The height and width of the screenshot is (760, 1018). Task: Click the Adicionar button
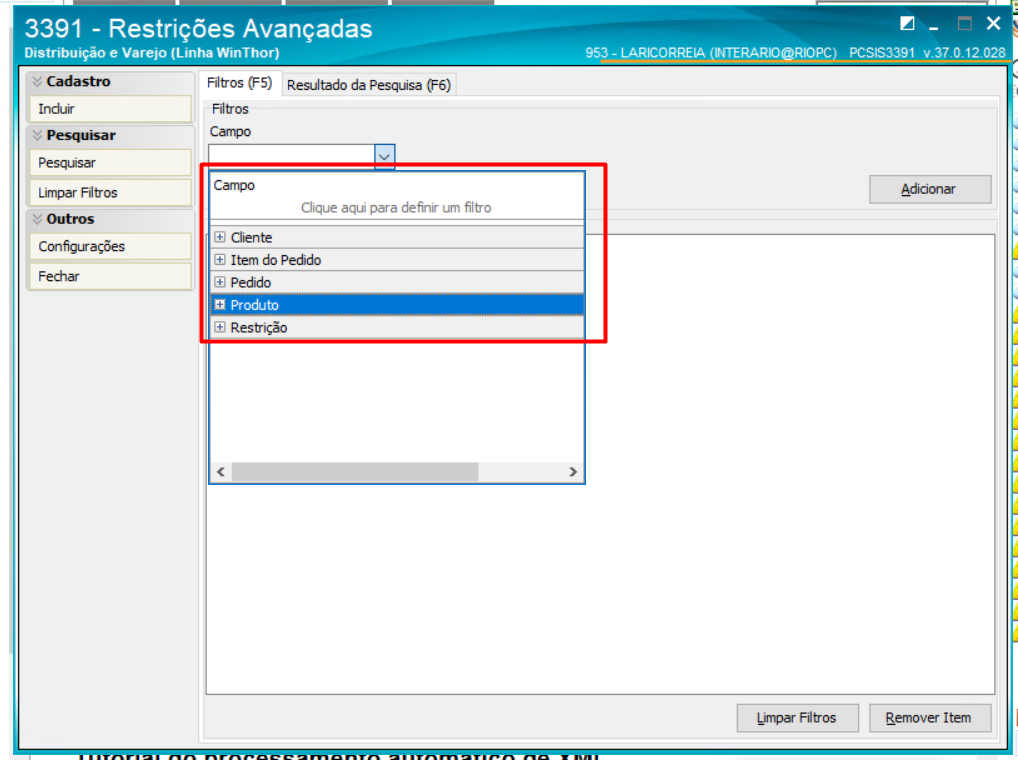click(x=930, y=190)
